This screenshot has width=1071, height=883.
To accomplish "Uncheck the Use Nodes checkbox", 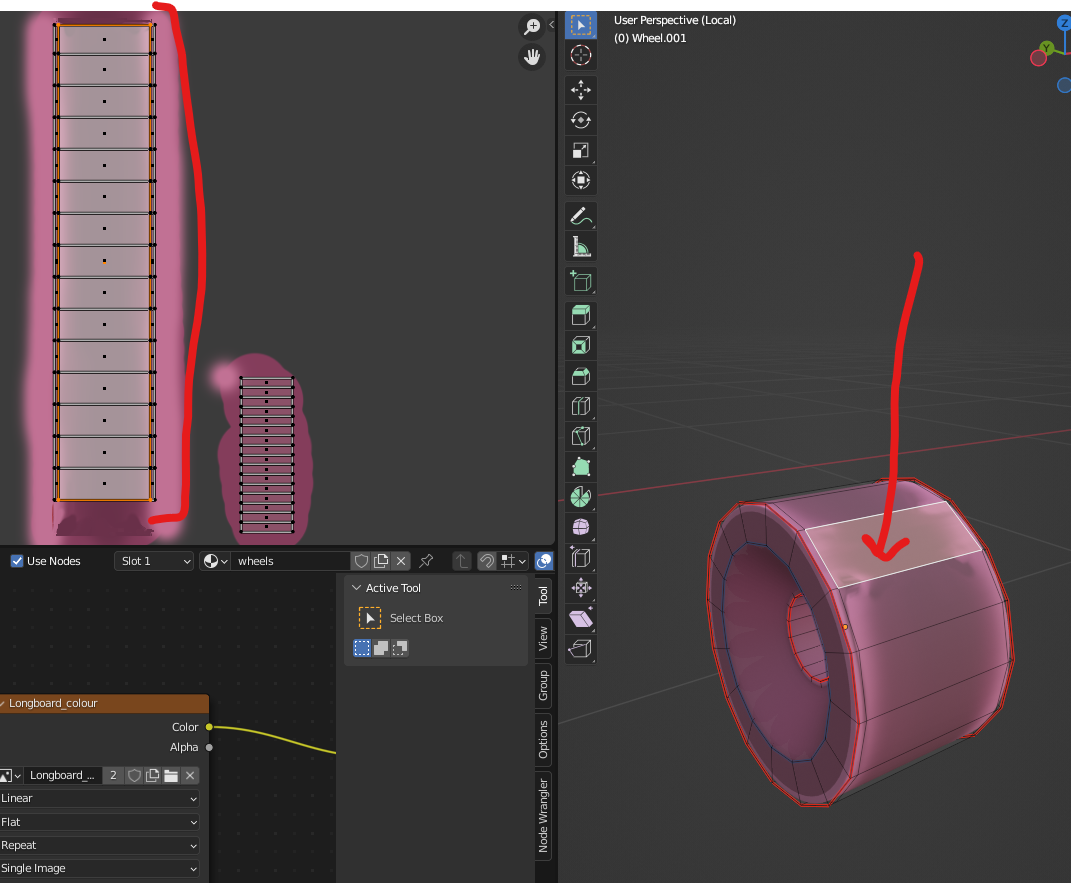I will coord(16,561).
